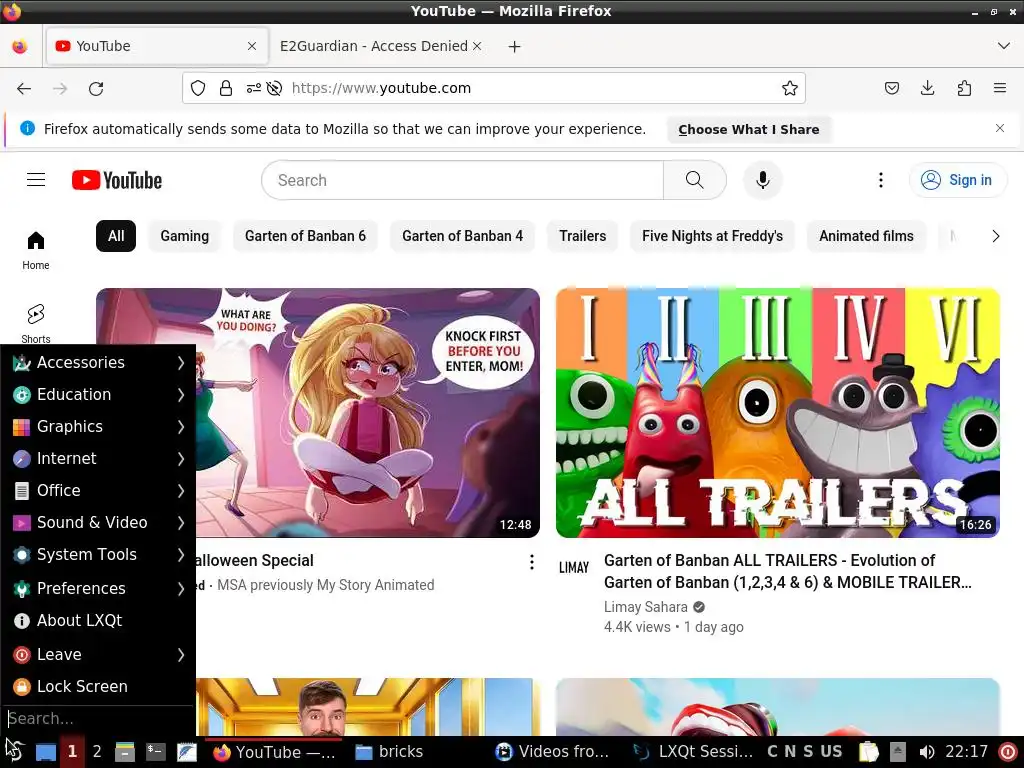Open the terminal launcher in taskbar
The image size is (1024, 768).
click(x=155, y=752)
